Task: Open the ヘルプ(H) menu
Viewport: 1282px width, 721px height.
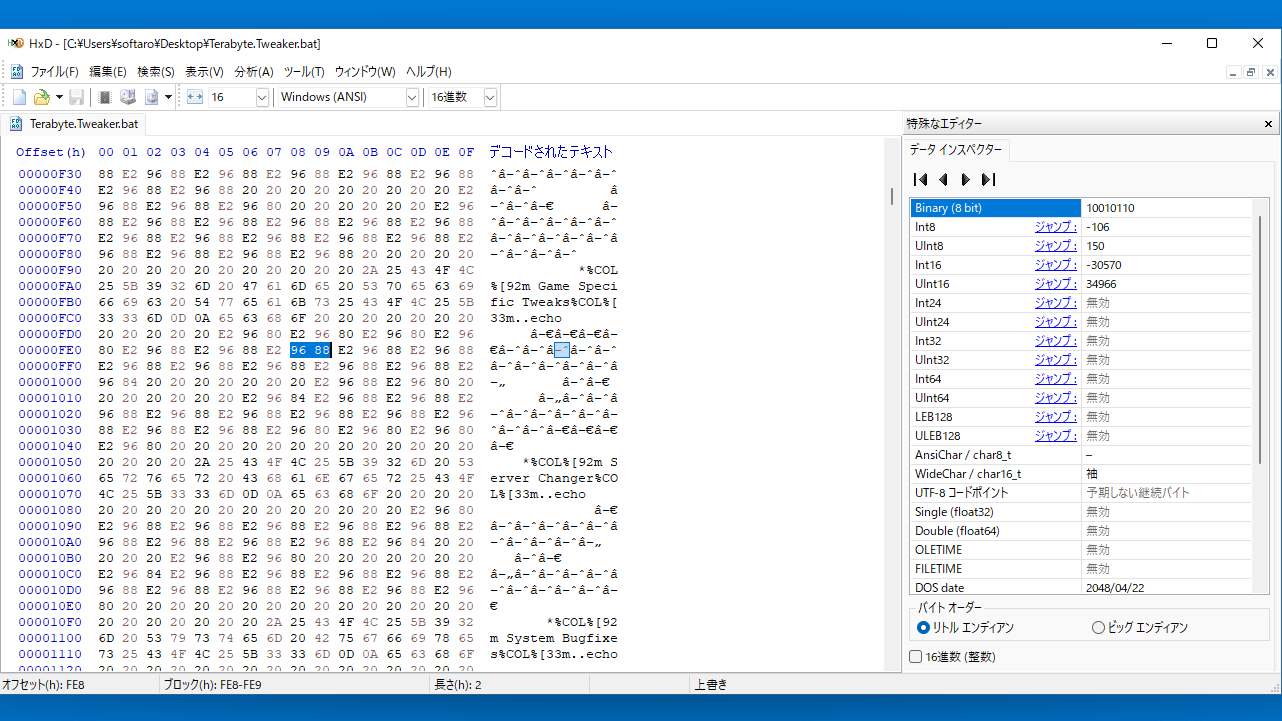Action: (429, 72)
